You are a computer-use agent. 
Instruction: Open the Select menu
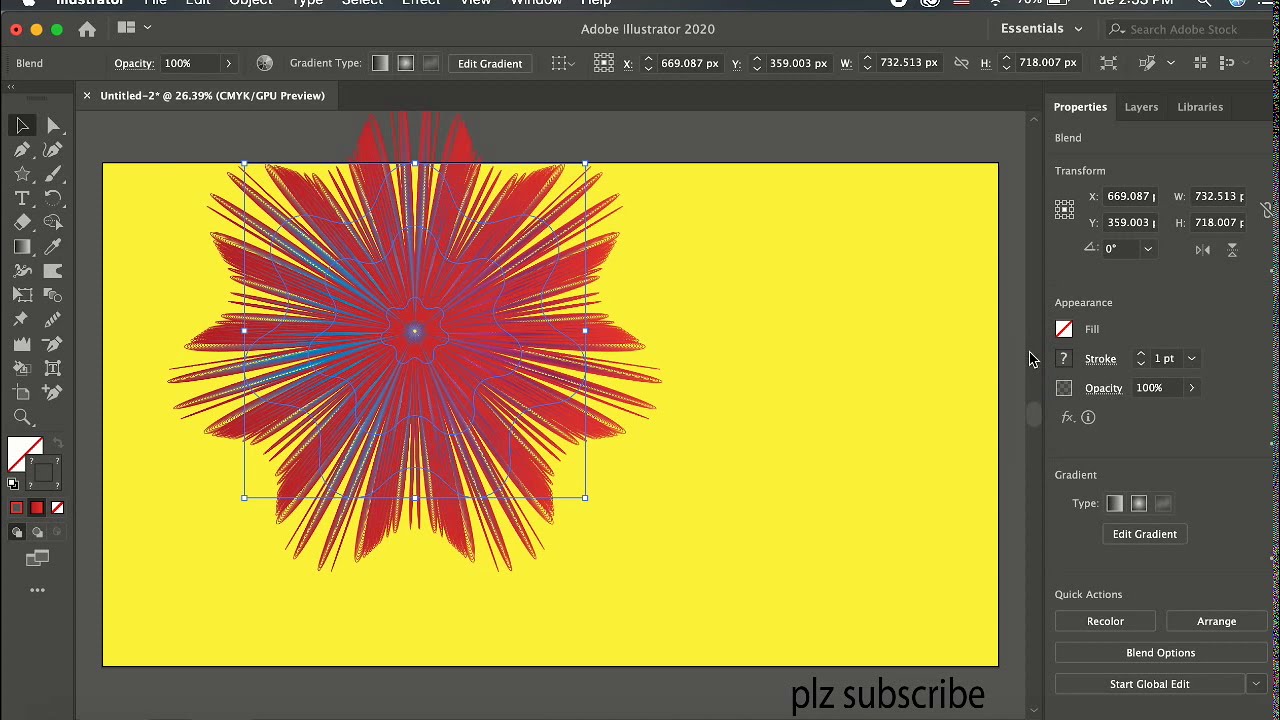(362, 3)
